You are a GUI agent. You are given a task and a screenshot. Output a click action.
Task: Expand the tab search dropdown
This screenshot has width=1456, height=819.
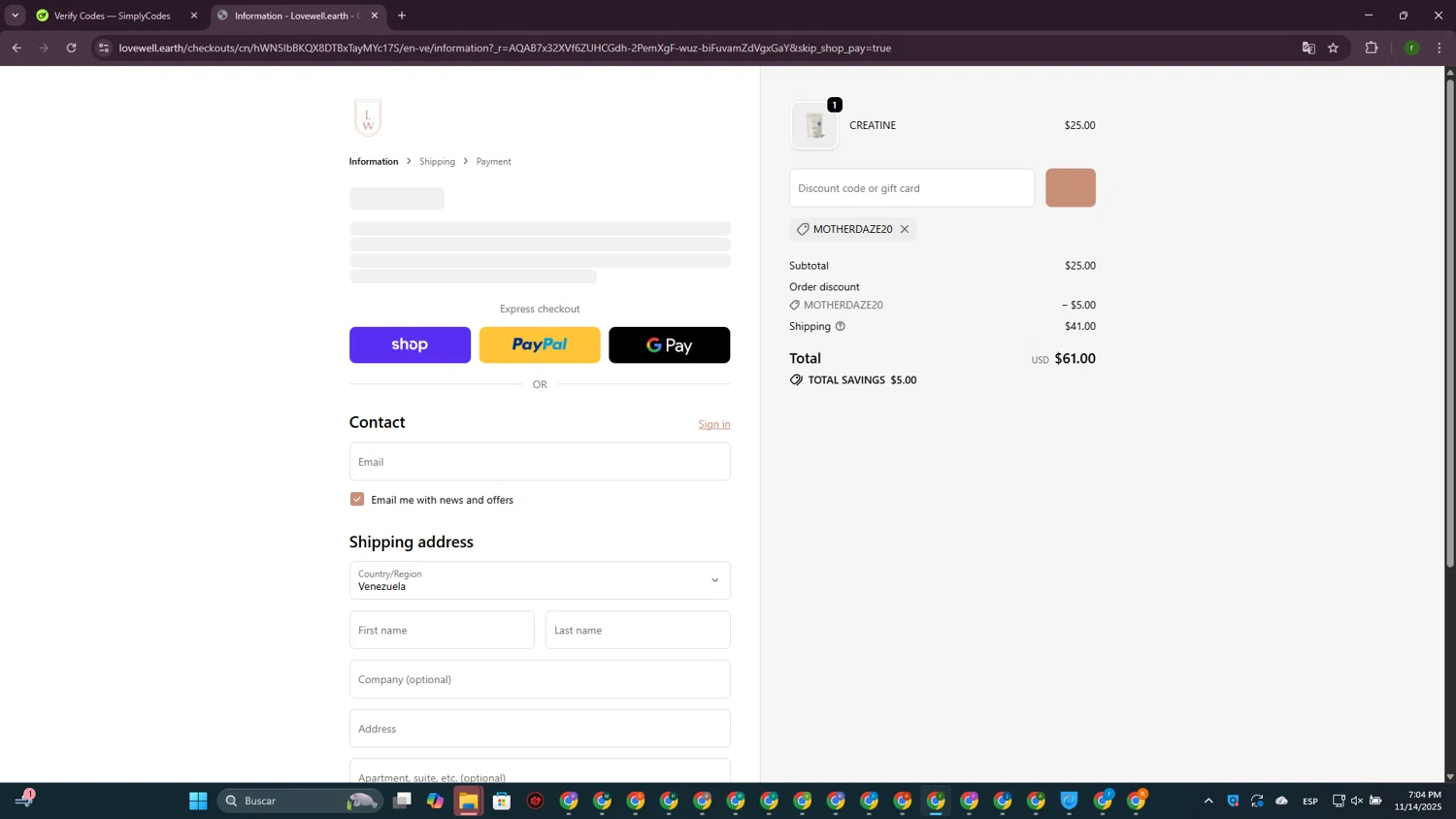coord(15,16)
